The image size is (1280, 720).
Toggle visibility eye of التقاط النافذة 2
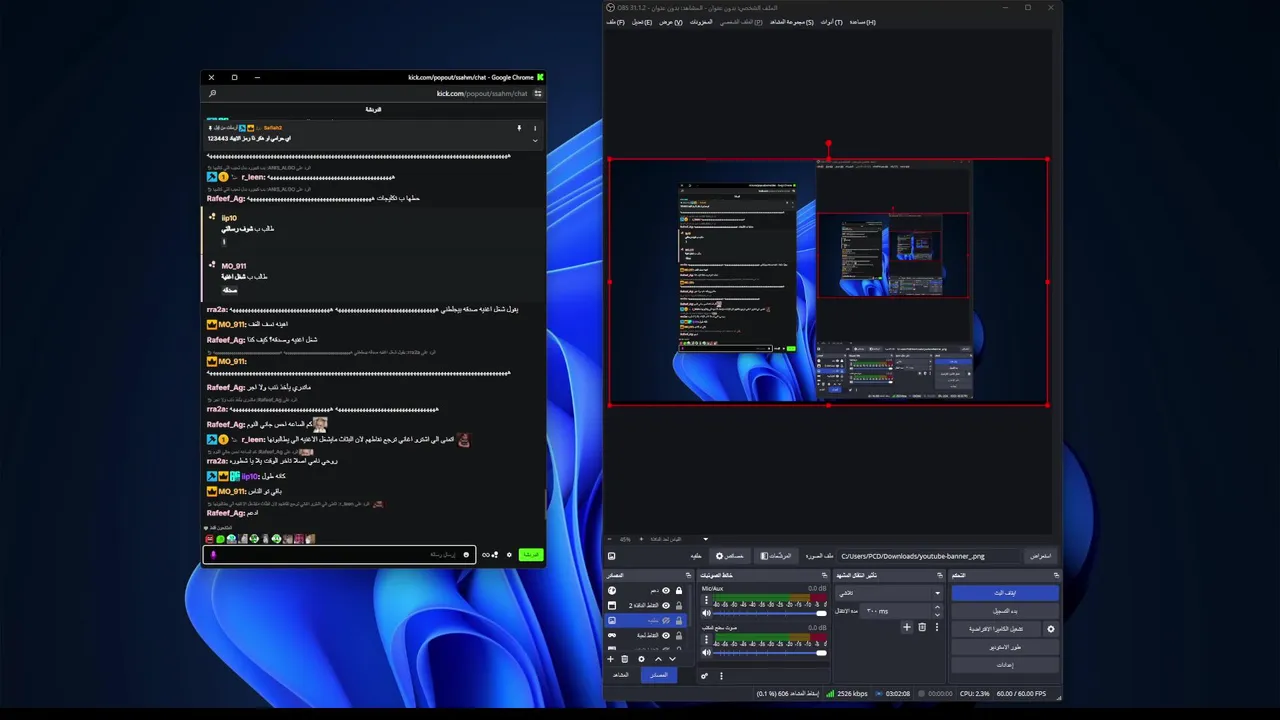(x=666, y=605)
